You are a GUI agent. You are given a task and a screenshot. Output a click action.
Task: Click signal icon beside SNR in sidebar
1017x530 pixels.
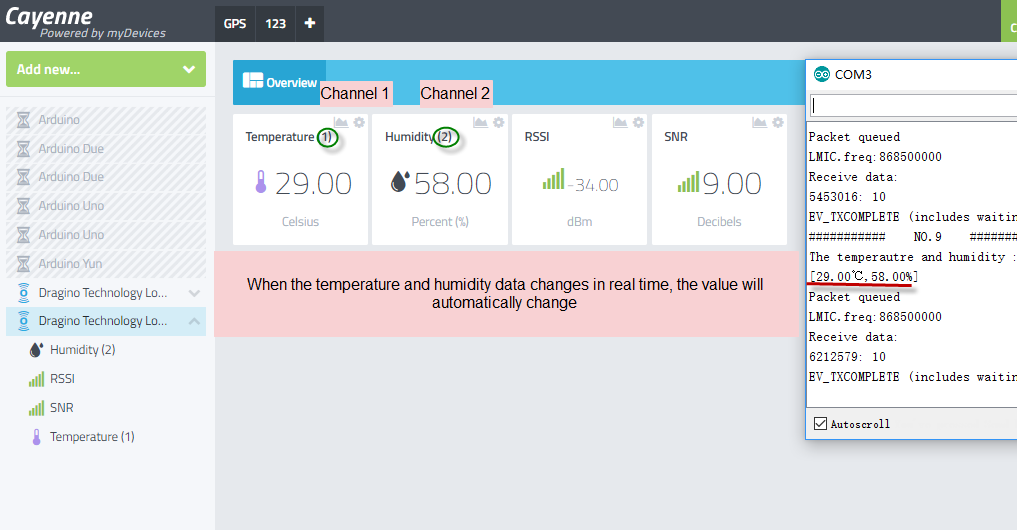click(36, 408)
